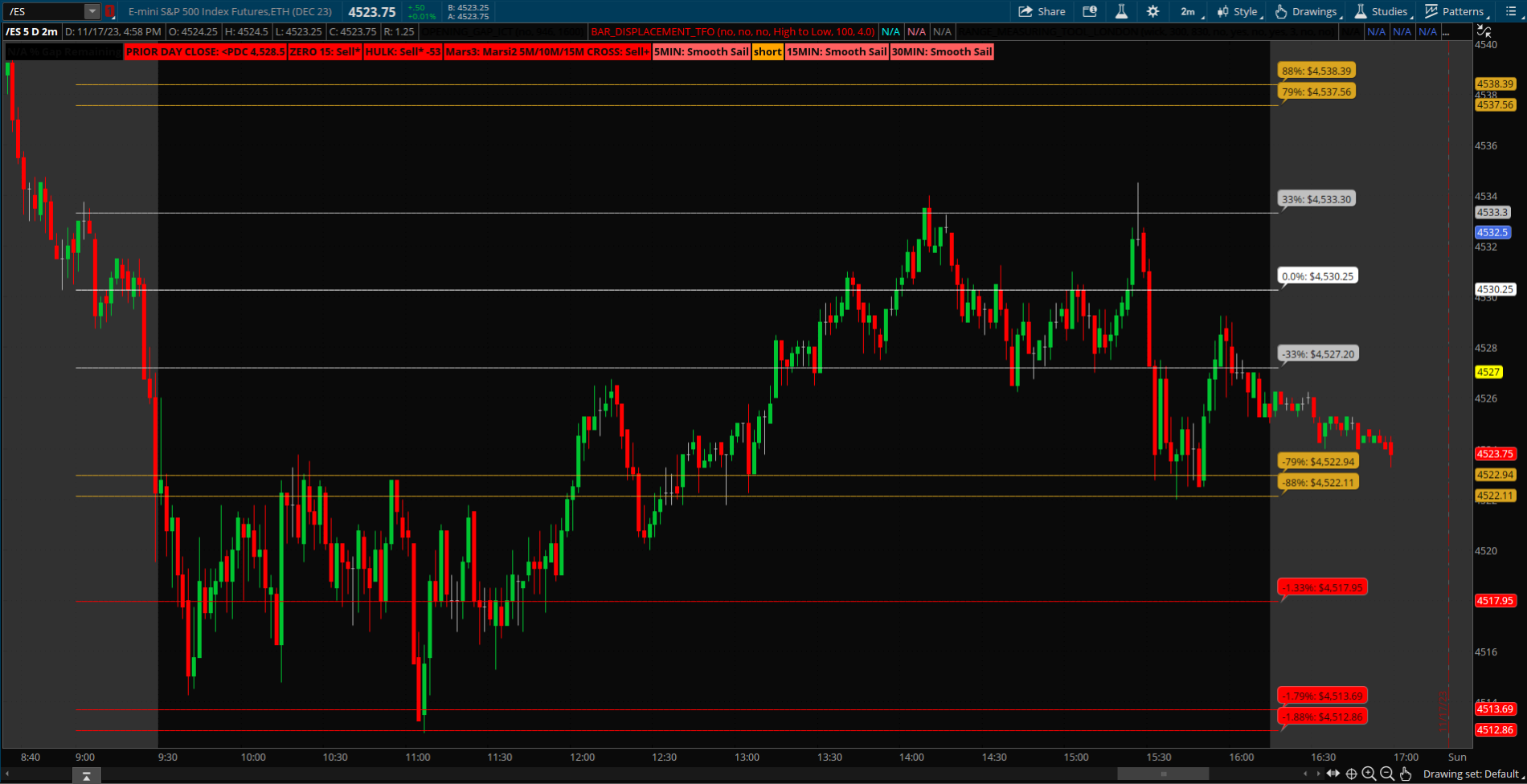Viewport: 1527px width, 784px height.
Task: Open the Patterns menu
Action: coord(1455,11)
